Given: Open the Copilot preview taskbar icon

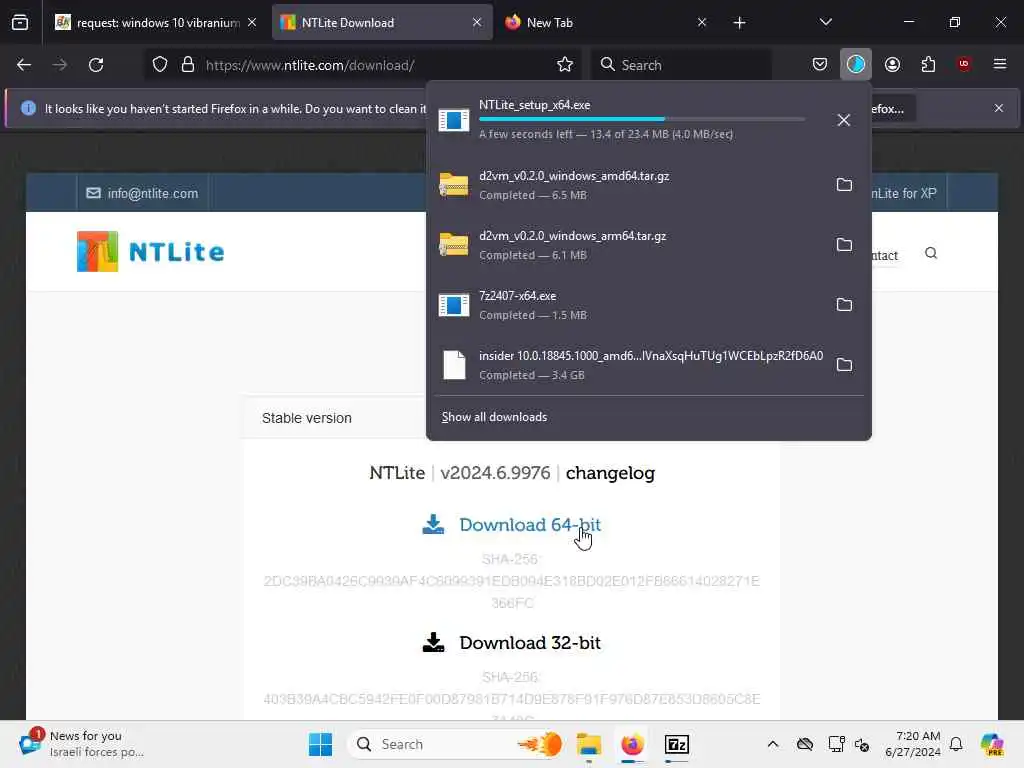Looking at the screenshot, I should coord(991,744).
